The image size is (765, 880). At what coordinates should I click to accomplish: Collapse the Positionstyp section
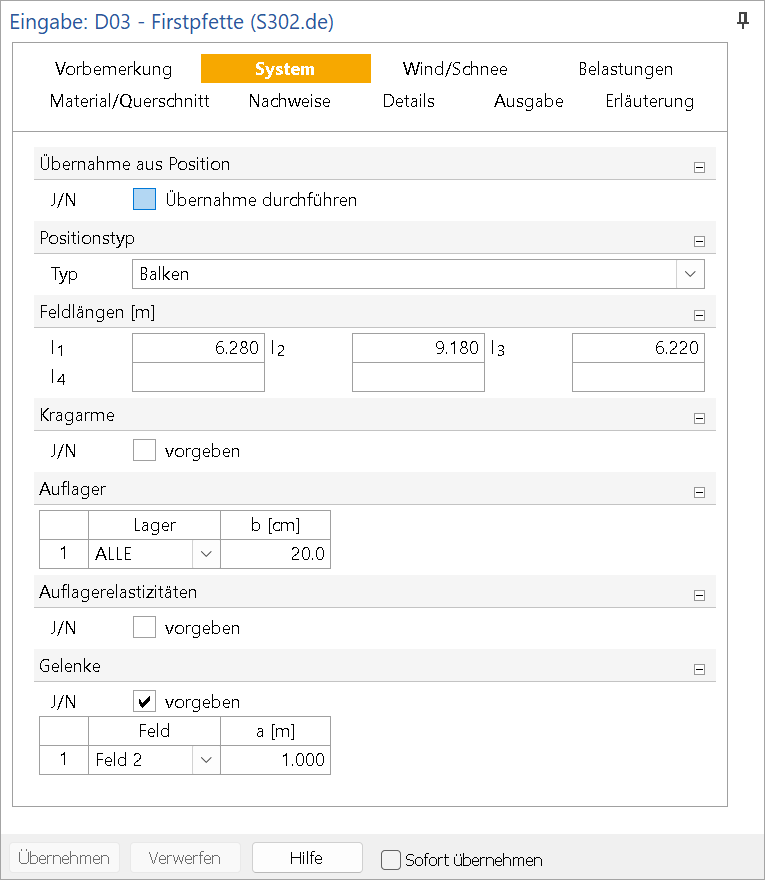point(699,241)
